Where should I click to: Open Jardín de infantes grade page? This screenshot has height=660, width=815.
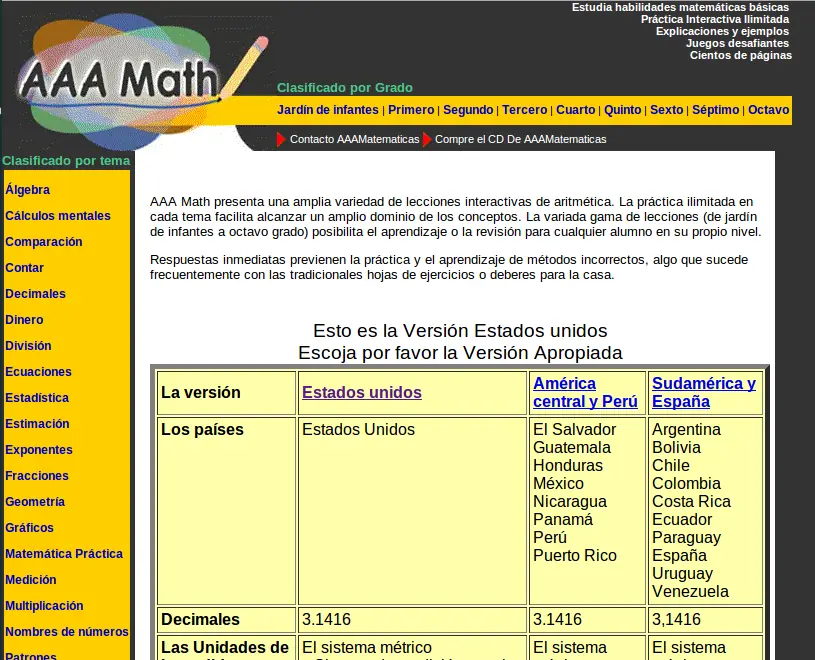pos(327,110)
